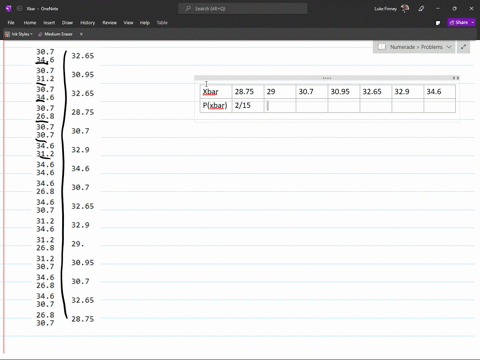Screen dimensions: 480x360
Task: Click empty P(xbar) cell under 30.95
Action: (x=344, y=106)
